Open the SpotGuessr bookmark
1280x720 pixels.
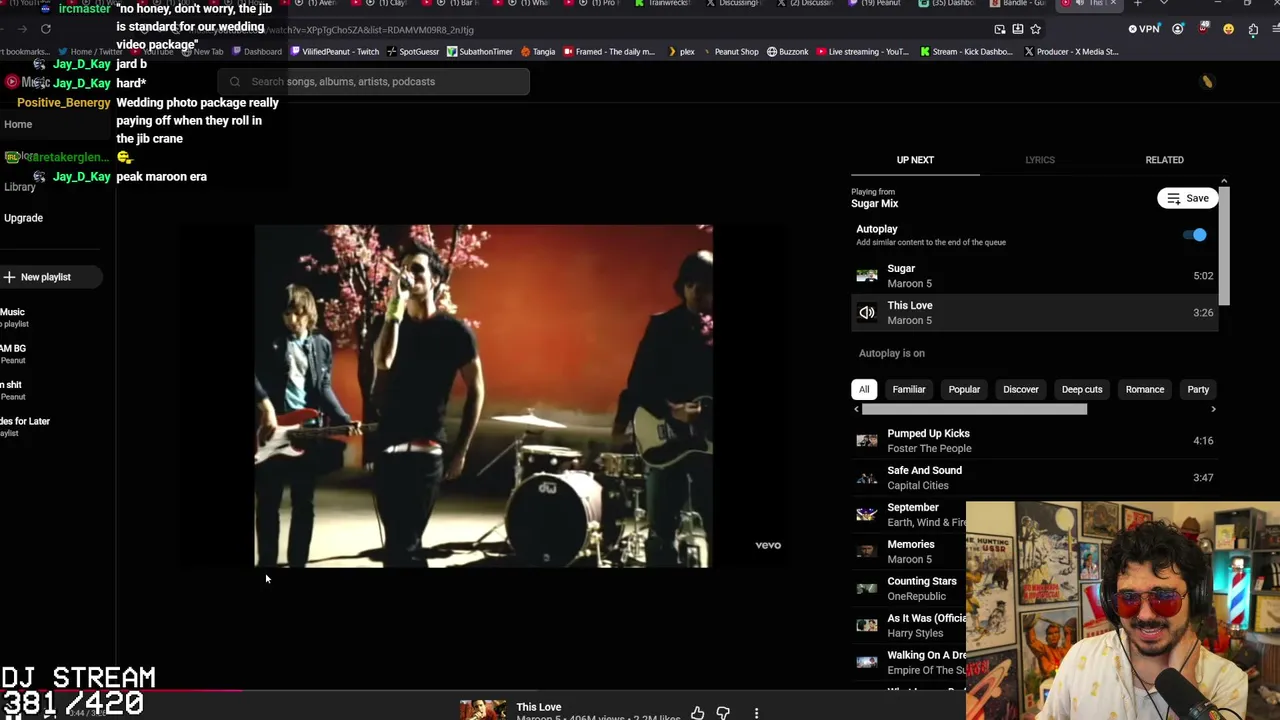[x=413, y=52]
